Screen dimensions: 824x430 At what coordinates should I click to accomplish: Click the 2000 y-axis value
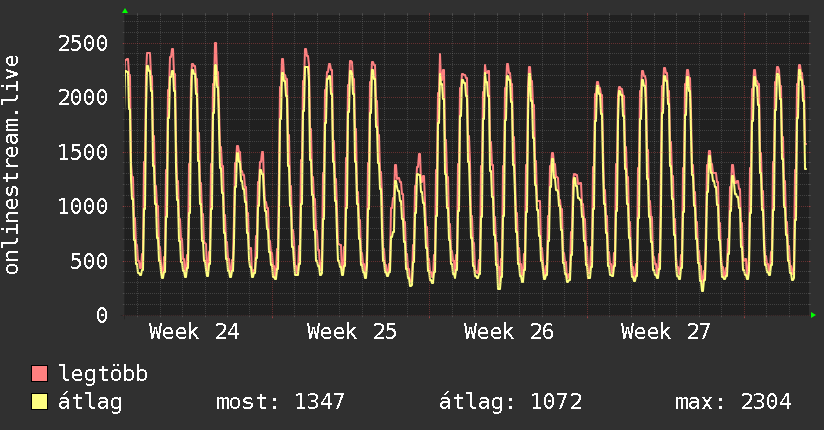(x=83, y=98)
